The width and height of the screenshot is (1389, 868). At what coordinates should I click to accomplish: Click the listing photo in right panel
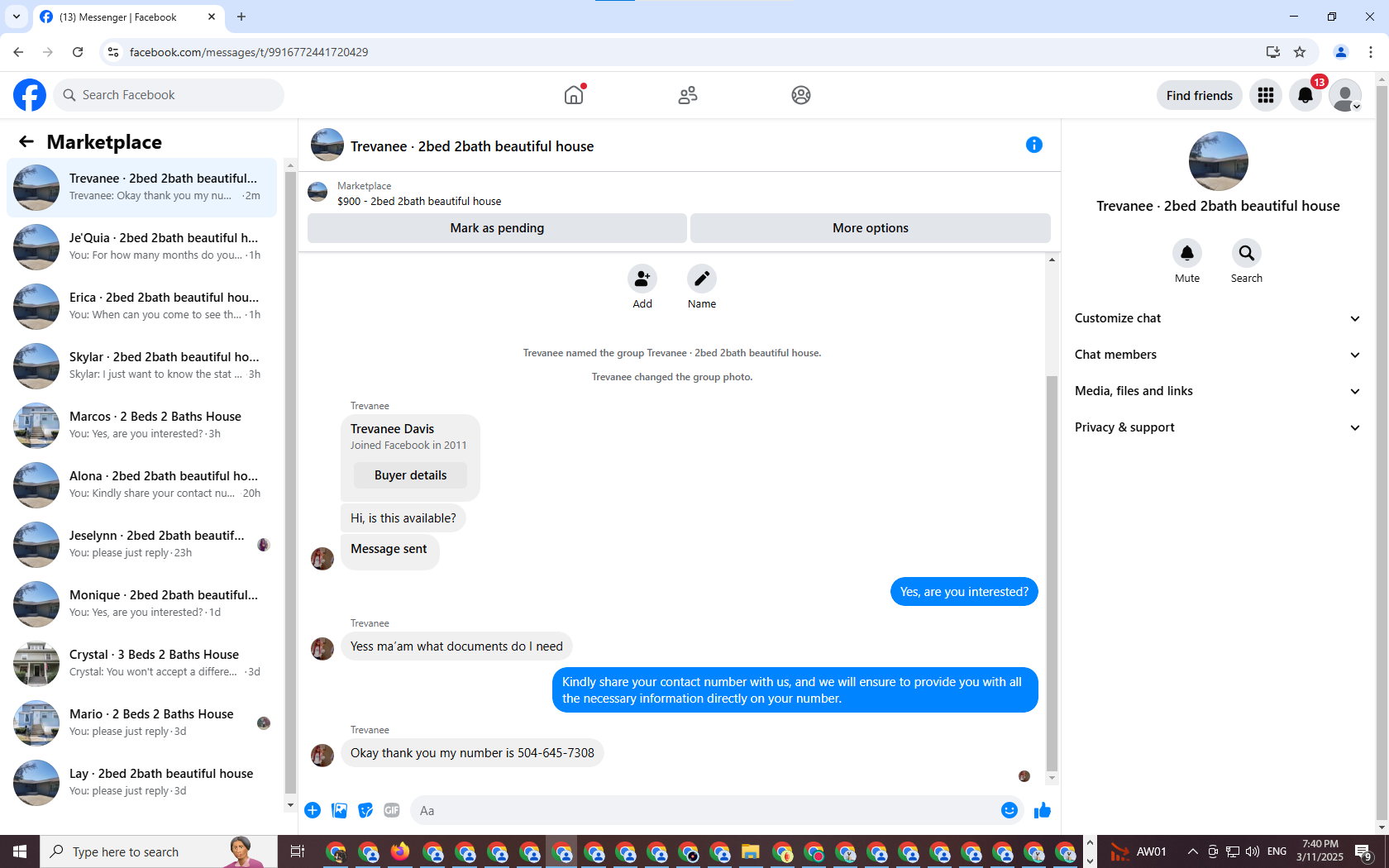[1219, 161]
